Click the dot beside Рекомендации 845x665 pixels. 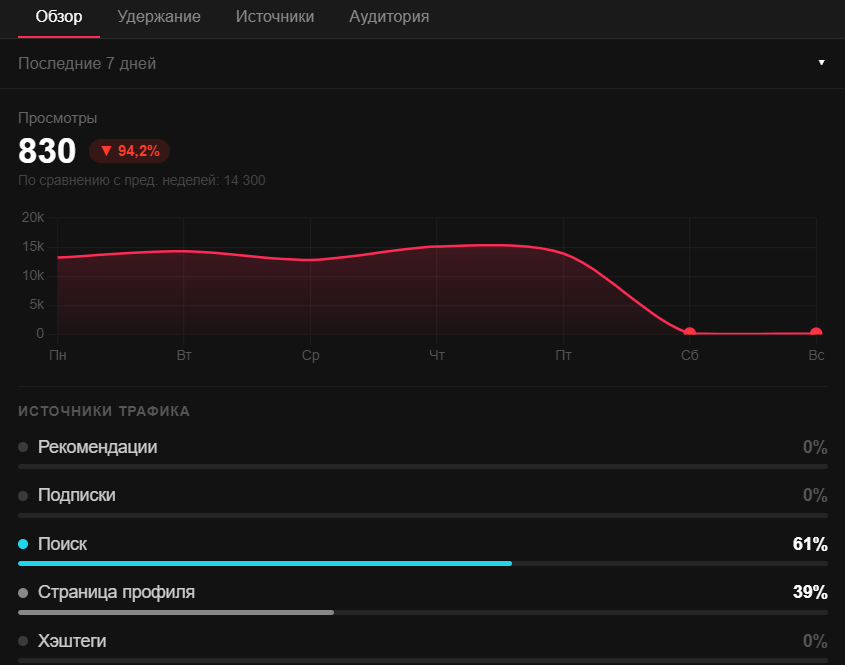pos(23,447)
